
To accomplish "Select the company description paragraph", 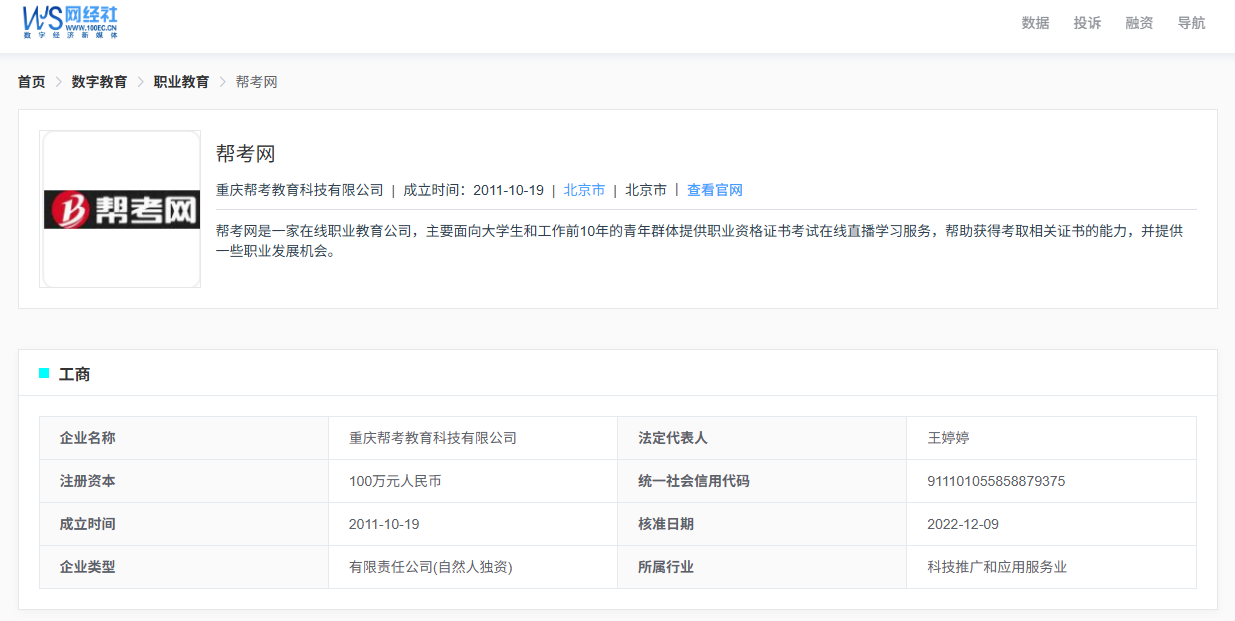I will 700,241.
